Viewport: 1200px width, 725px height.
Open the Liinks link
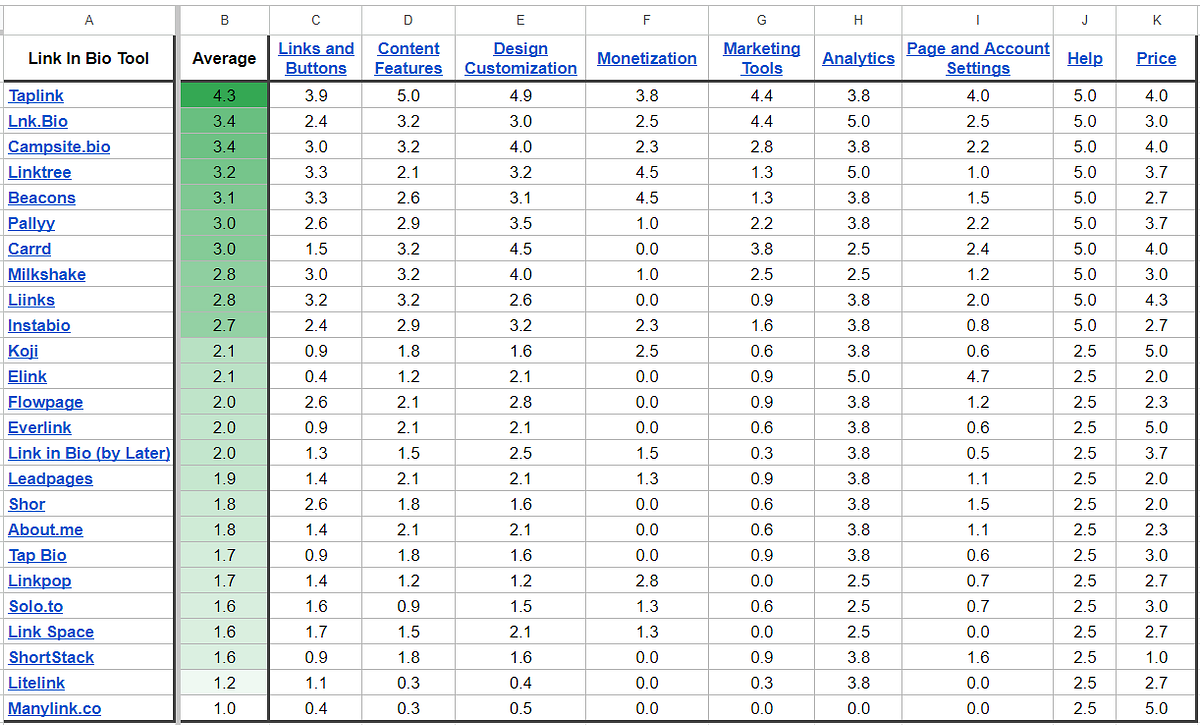click(x=32, y=300)
